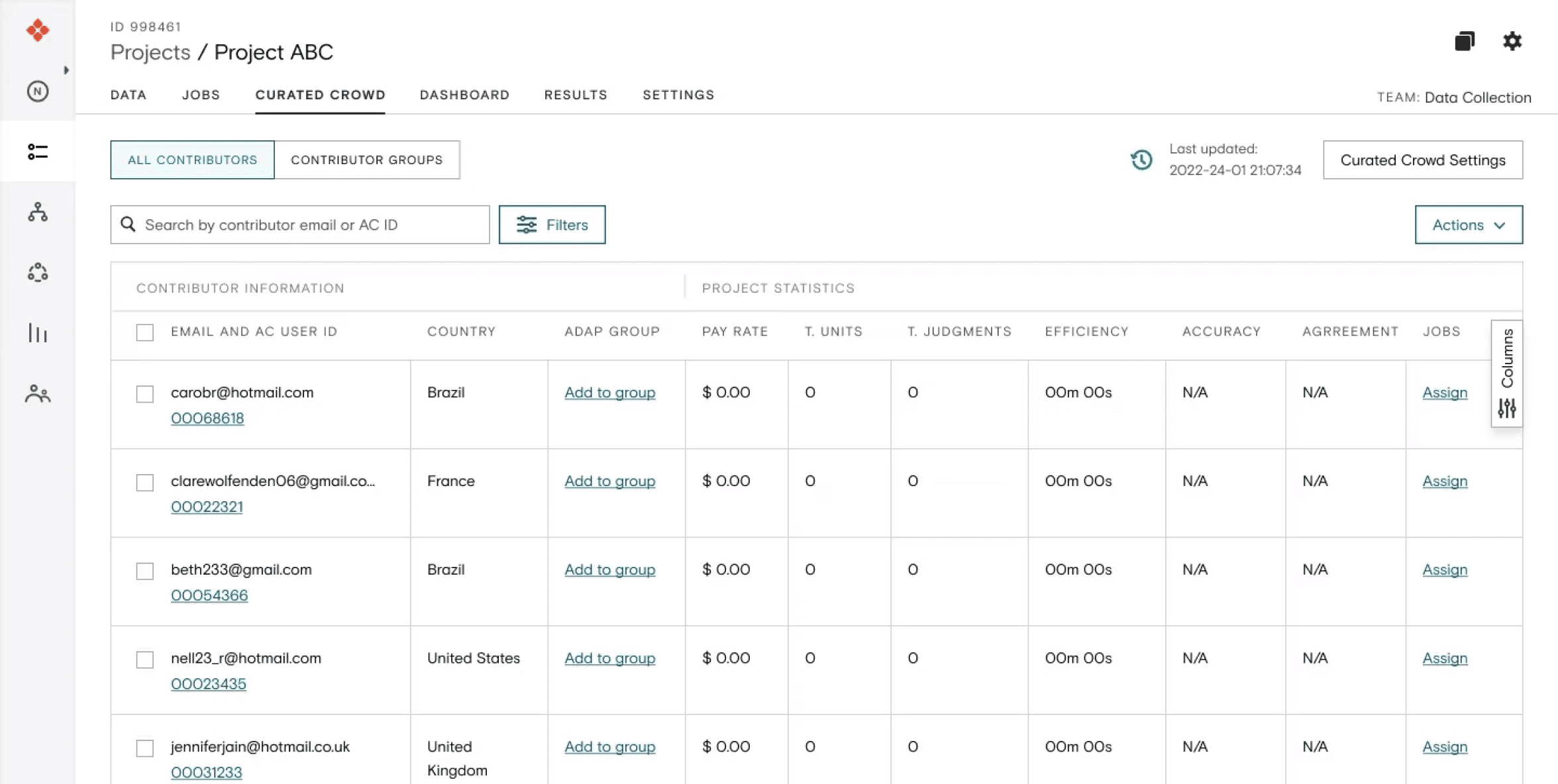Expand the Columns side panel
1558x784 pixels.
point(1507,374)
